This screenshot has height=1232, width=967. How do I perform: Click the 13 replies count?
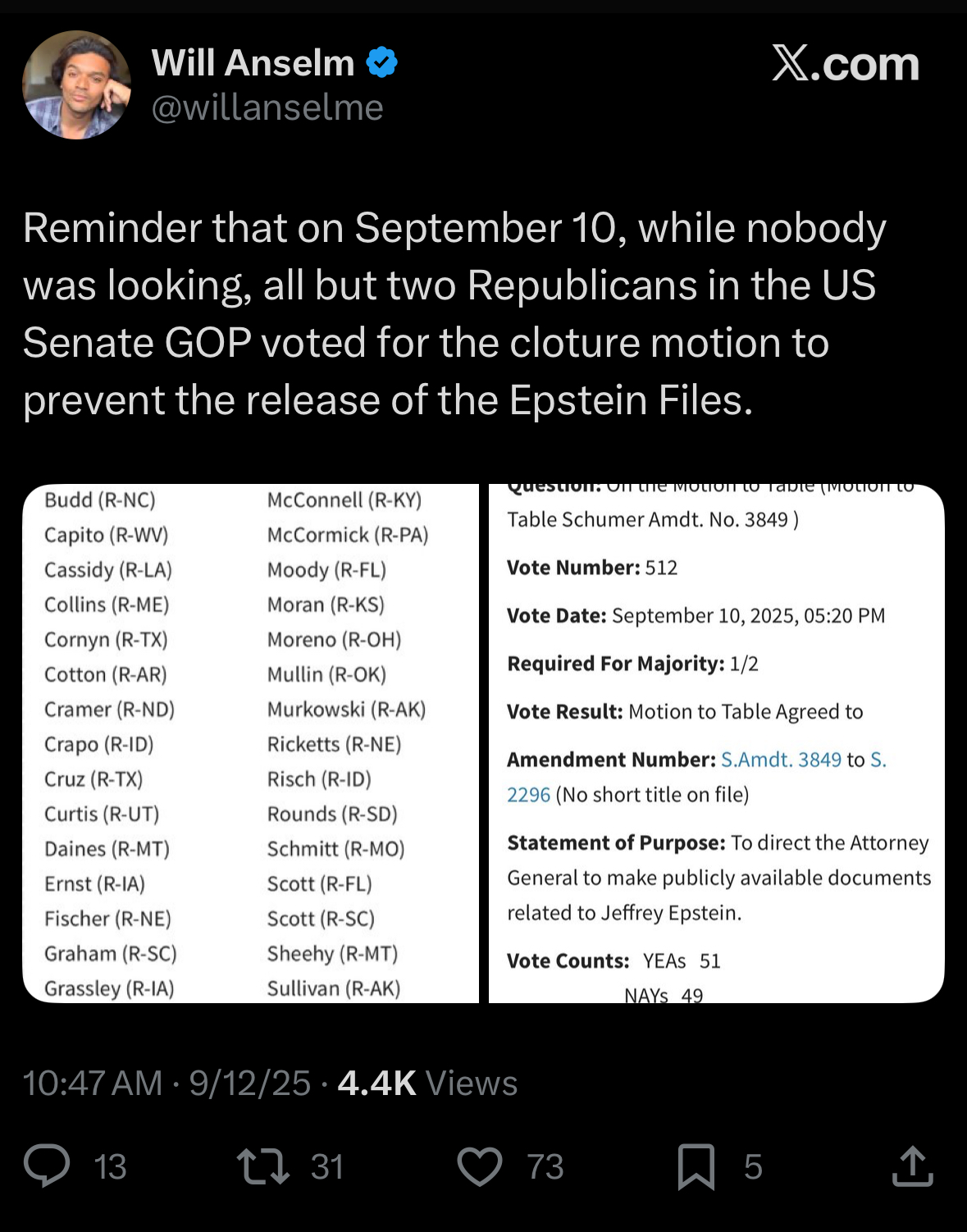pyautogui.click(x=110, y=1166)
